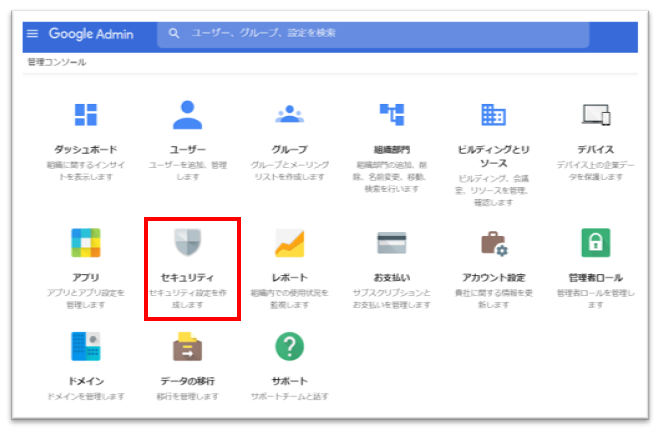
Task: Open the お支払い credit card icon
Action: pos(392,242)
